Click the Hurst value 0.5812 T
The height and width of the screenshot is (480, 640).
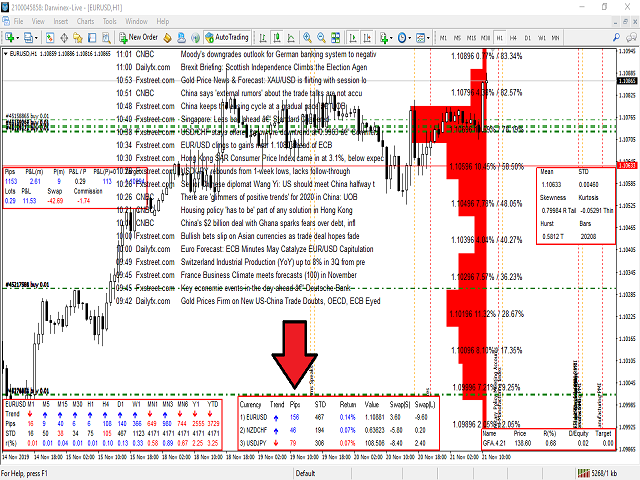click(553, 236)
